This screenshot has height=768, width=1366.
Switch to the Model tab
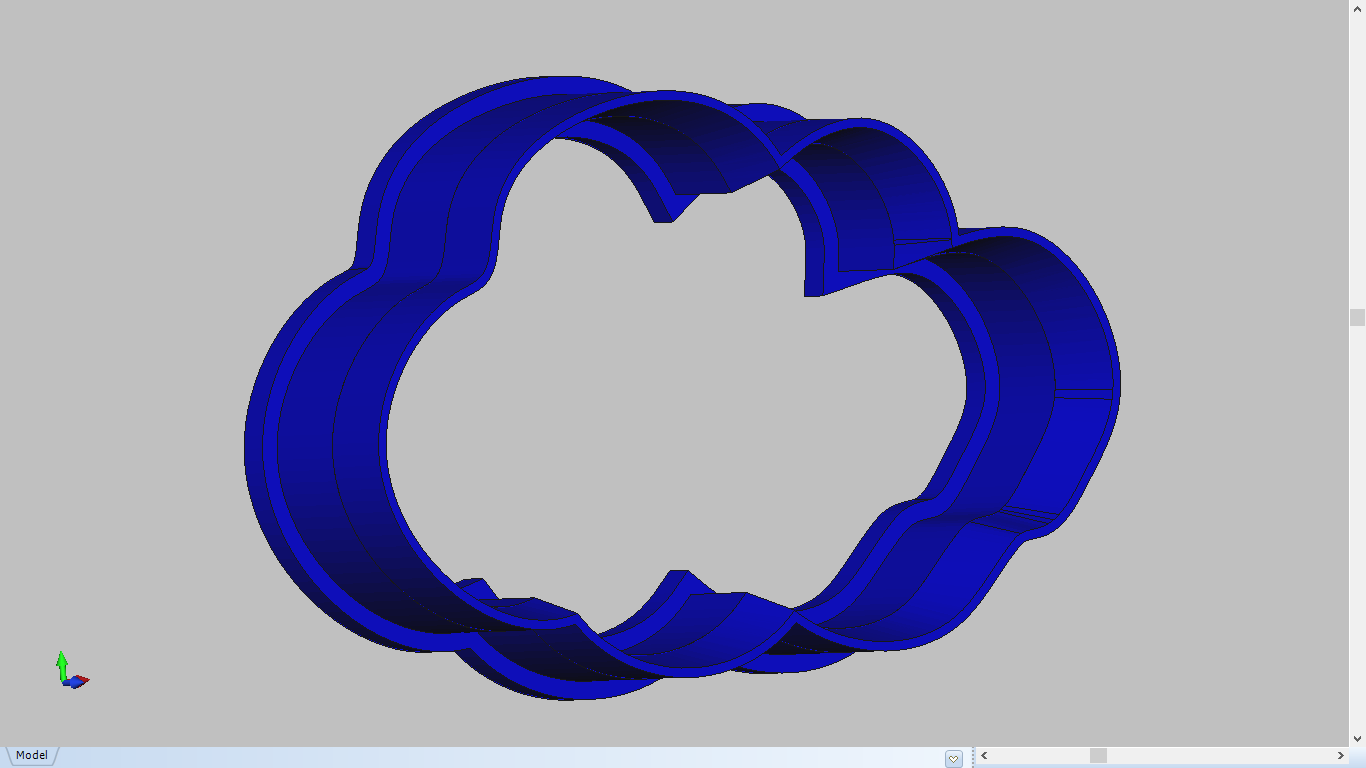[x=31, y=756]
